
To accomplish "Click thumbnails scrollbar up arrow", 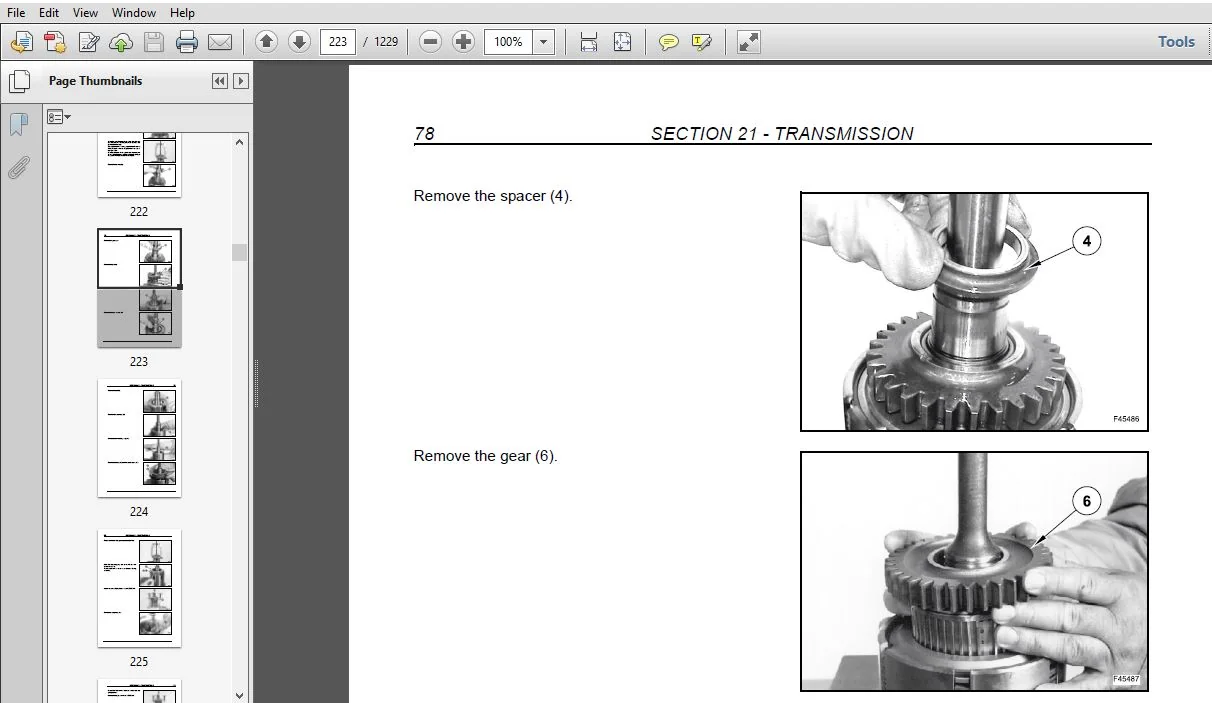I will [x=240, y=142].
